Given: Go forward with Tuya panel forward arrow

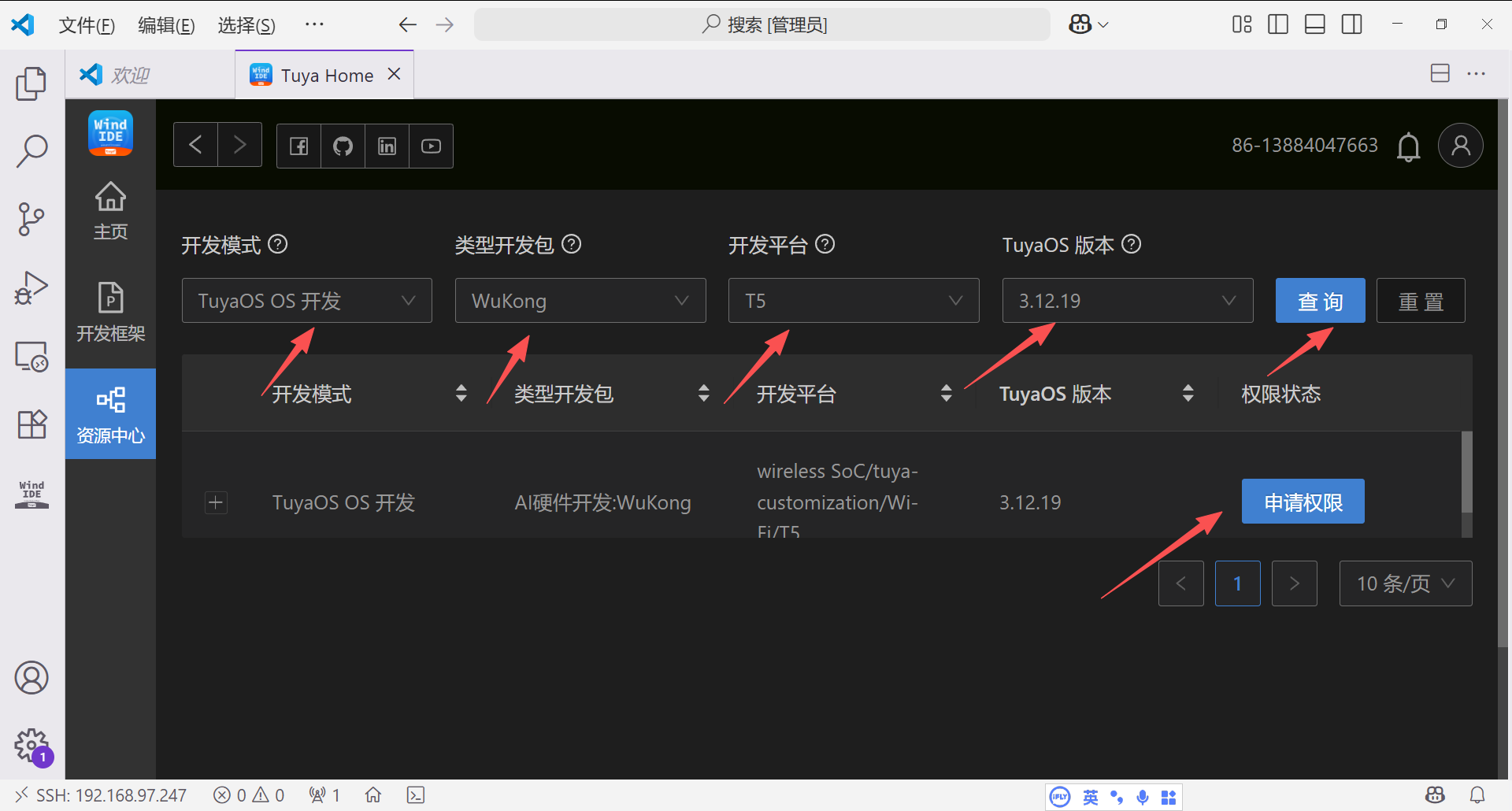Looking at the screenshot, I should click(x=239, y=146).
